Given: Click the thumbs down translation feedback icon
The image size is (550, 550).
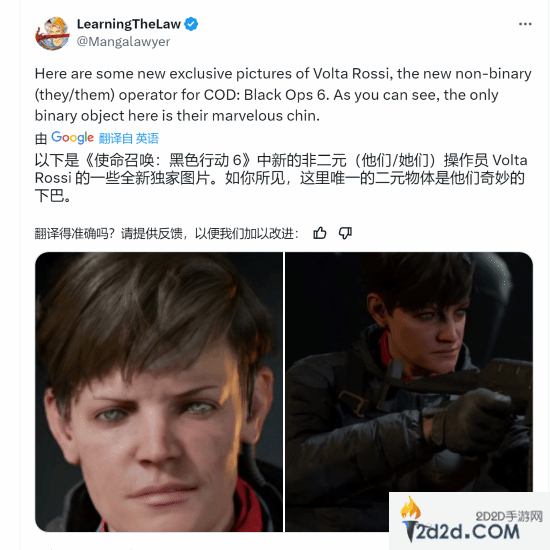Looking at the screenshot, I should (x=345, y=233).
